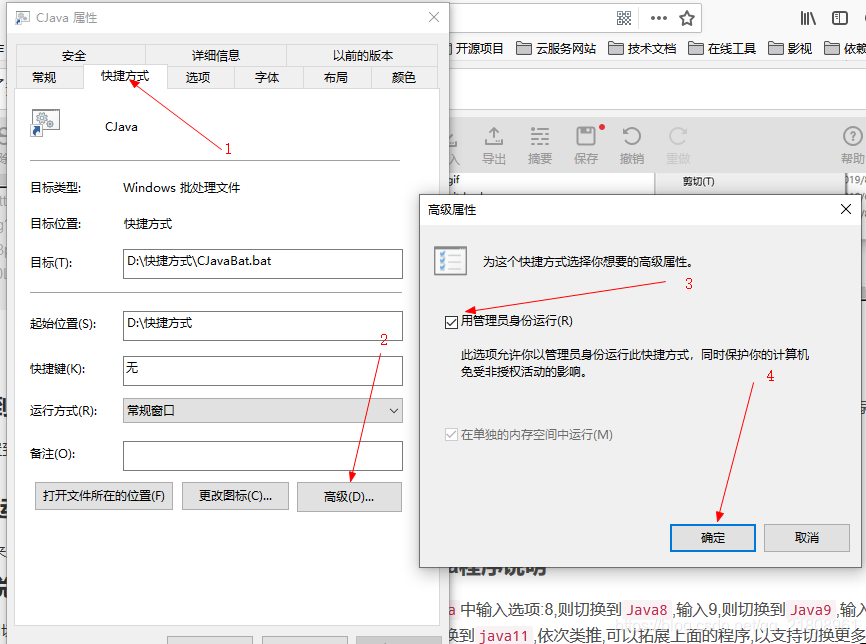866x644 pixels.
Task: Click the reading panel icon beside library
Action: point(840,17)
